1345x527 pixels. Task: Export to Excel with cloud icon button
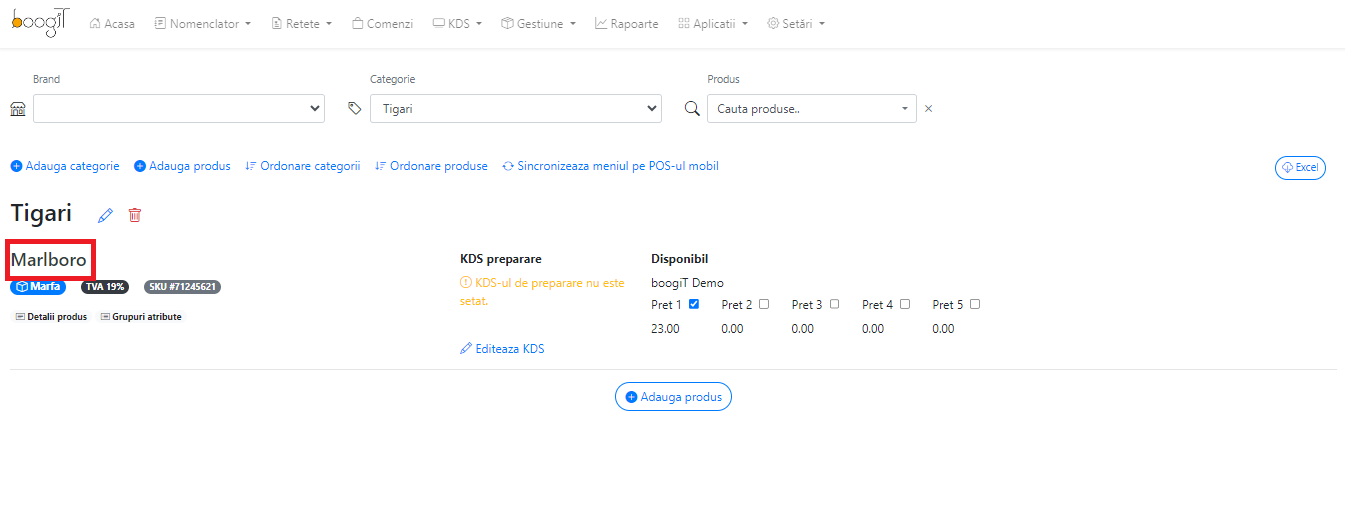pyautogui.click(x=1300, y=167)
